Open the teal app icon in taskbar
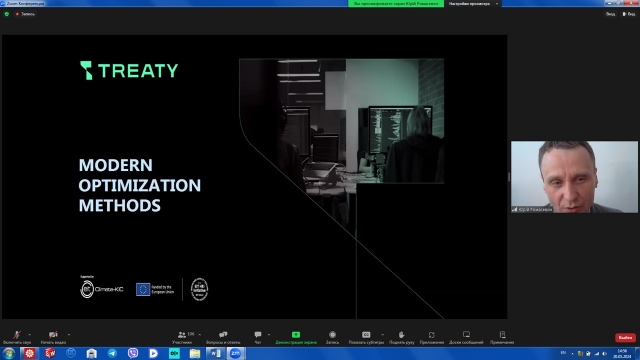Screen dimensions: 640x360 [174, 353]
